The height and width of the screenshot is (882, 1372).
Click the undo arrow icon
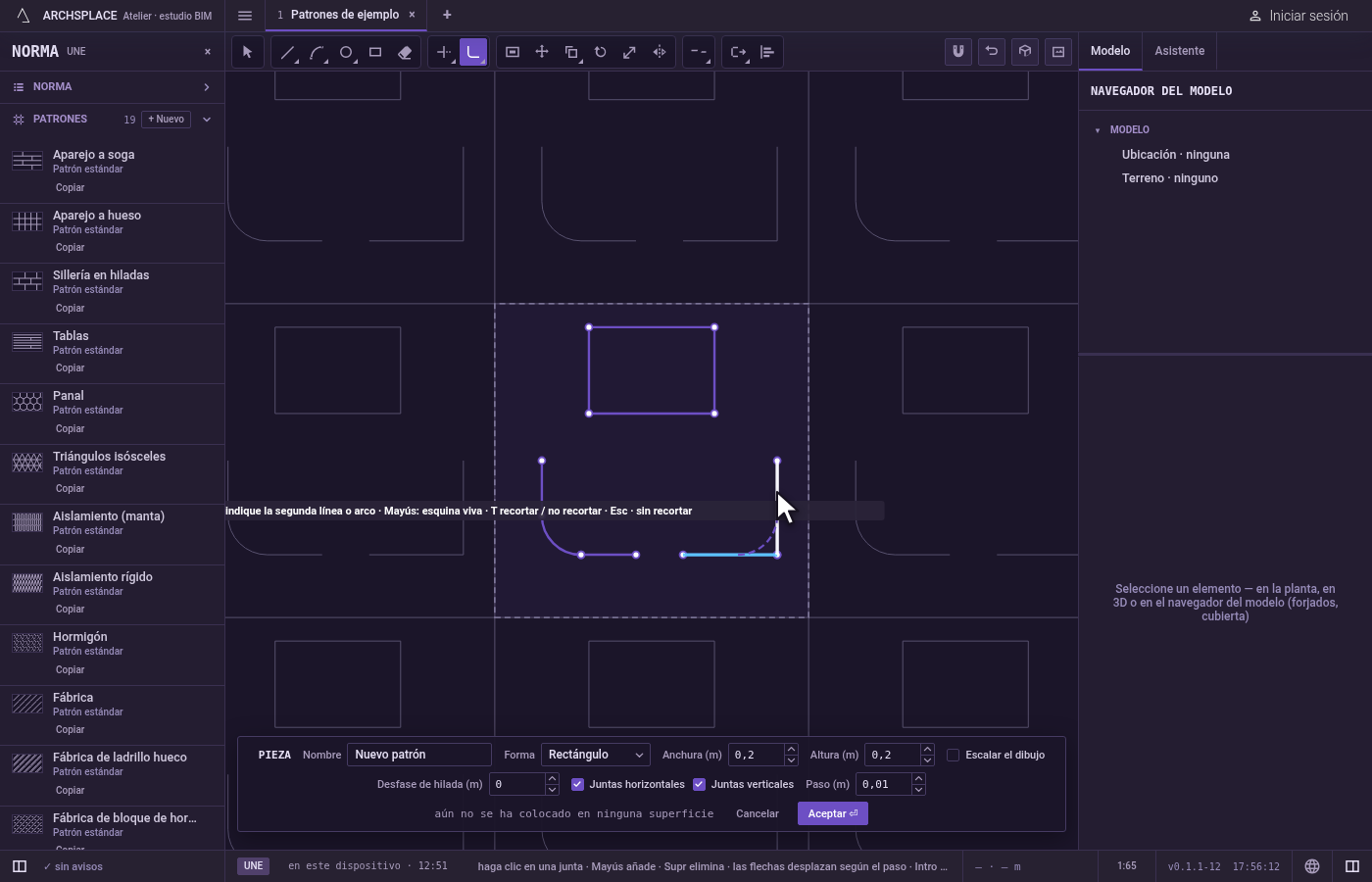pos(992,52)
